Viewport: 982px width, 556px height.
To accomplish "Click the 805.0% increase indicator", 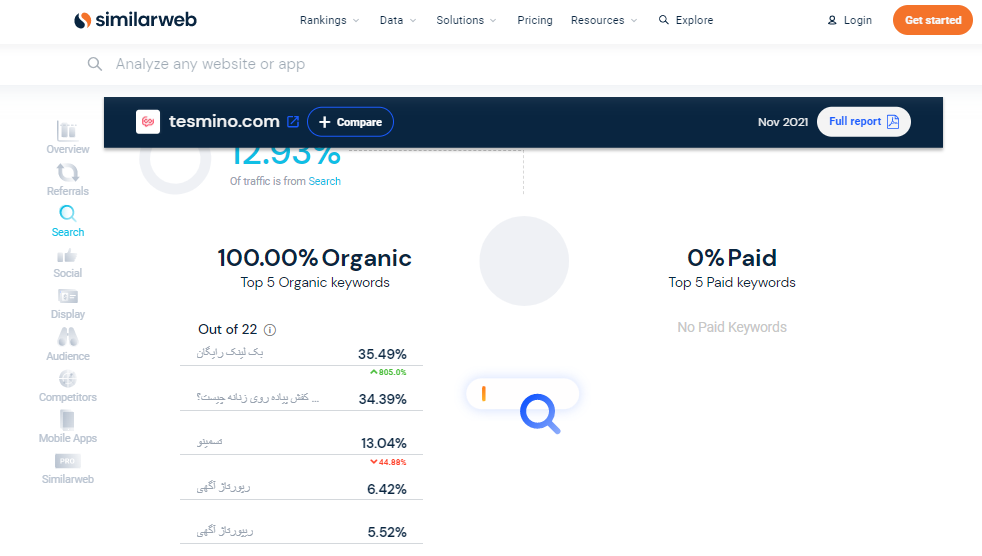I will (388, 372).
